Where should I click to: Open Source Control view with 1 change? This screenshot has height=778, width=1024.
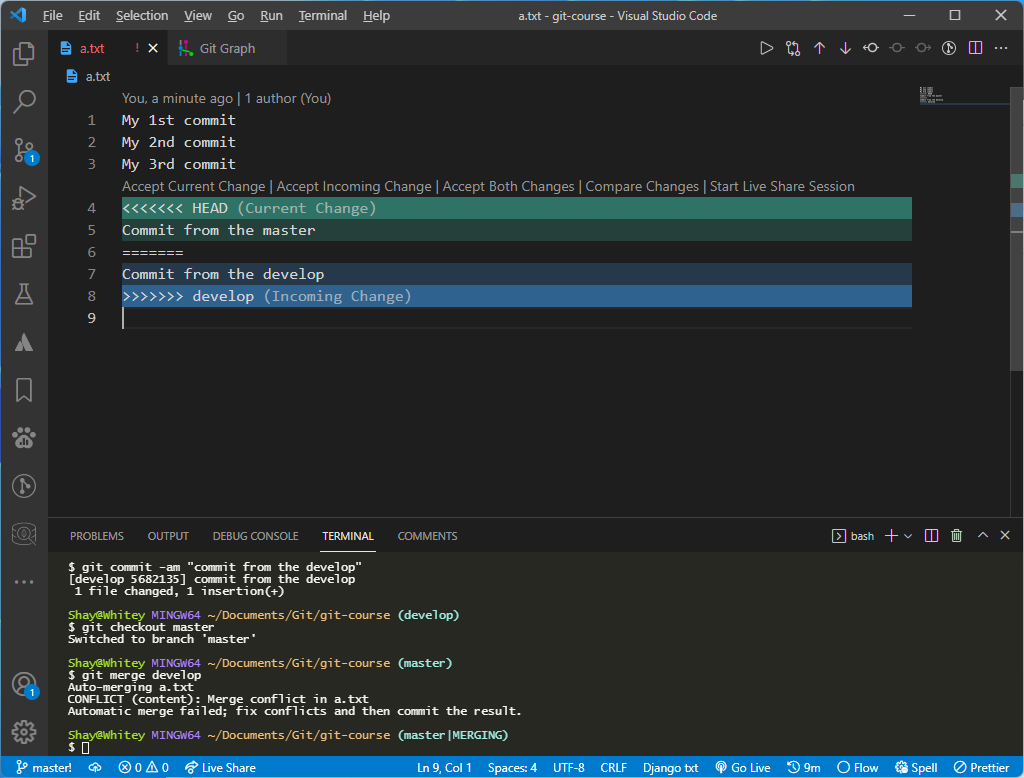(24, 150)
